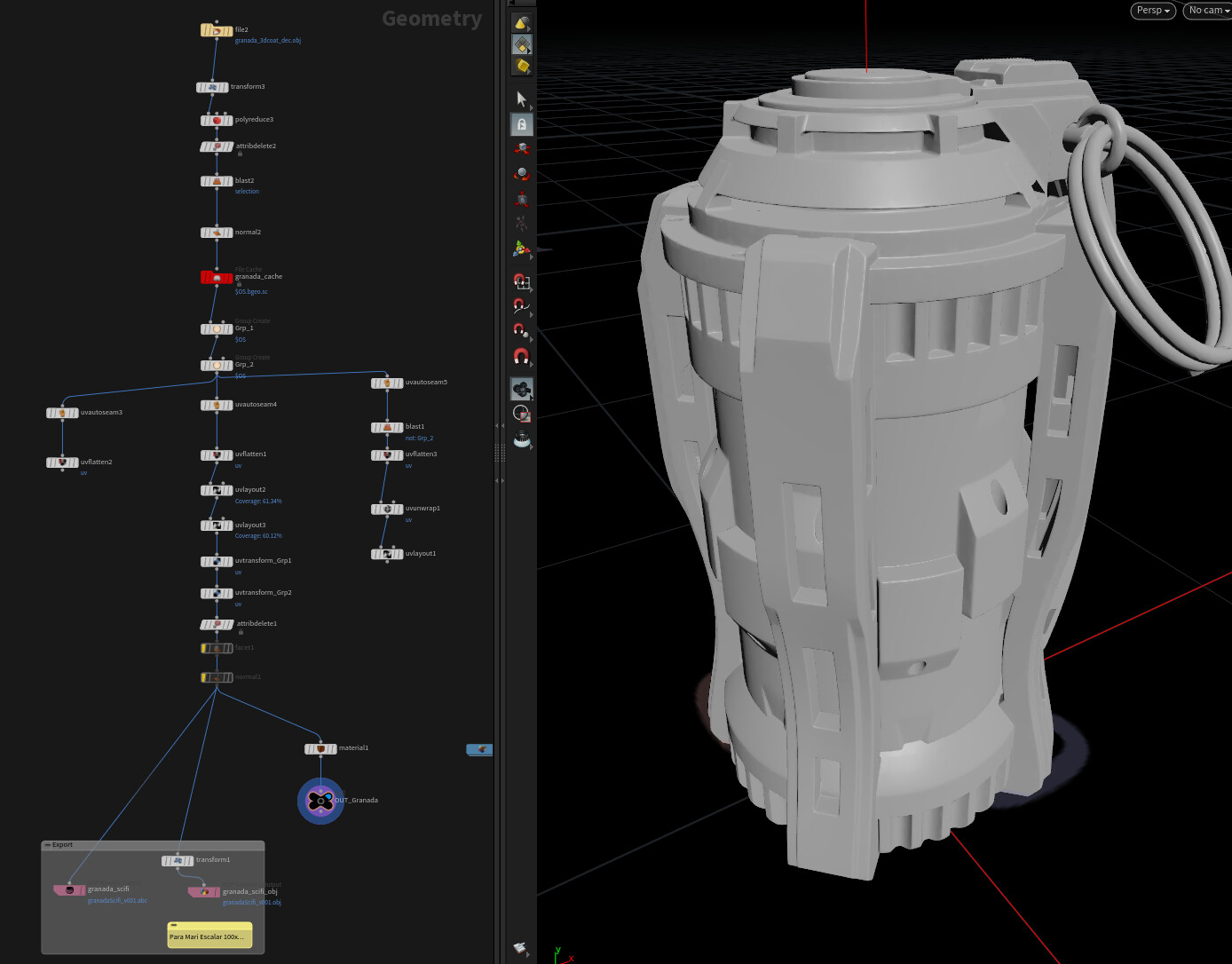Image resolution: width=1232 pixels, height=964 pixels.
Task: Click the uvflatten1 node icon
Action: point(217,454)
